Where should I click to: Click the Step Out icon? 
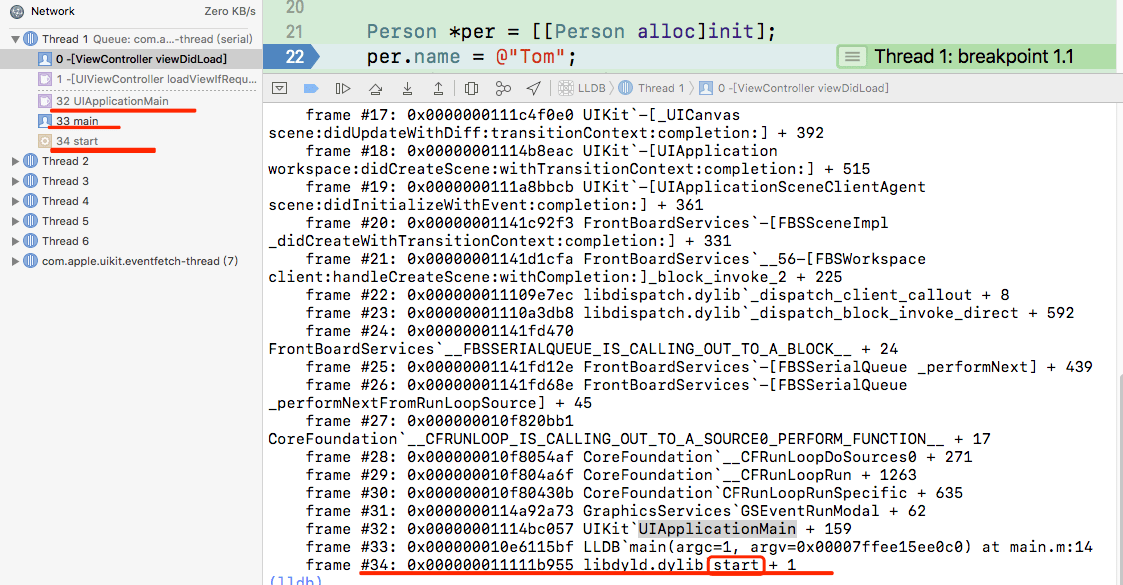click(438, 88)
